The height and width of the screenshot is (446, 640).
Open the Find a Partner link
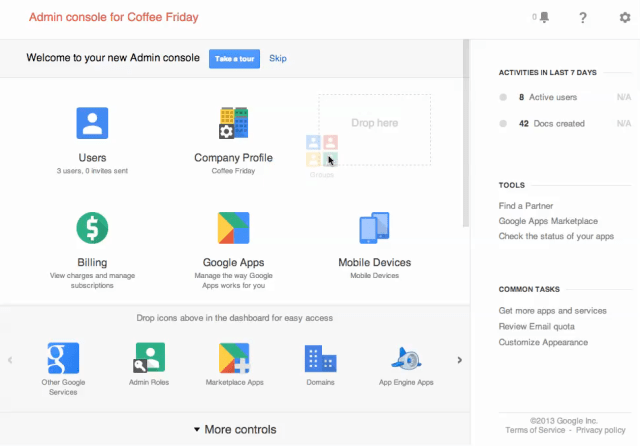[x=526, y=206]
